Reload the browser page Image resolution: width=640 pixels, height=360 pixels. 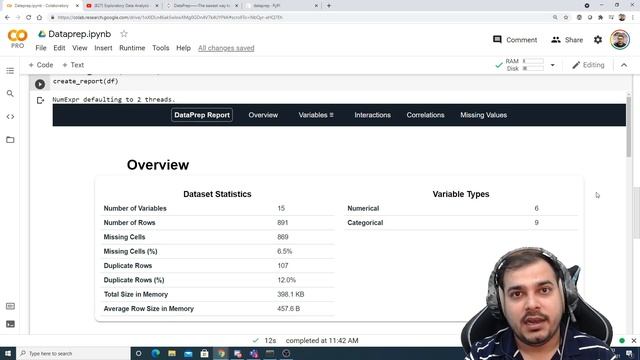click(29, 18)
